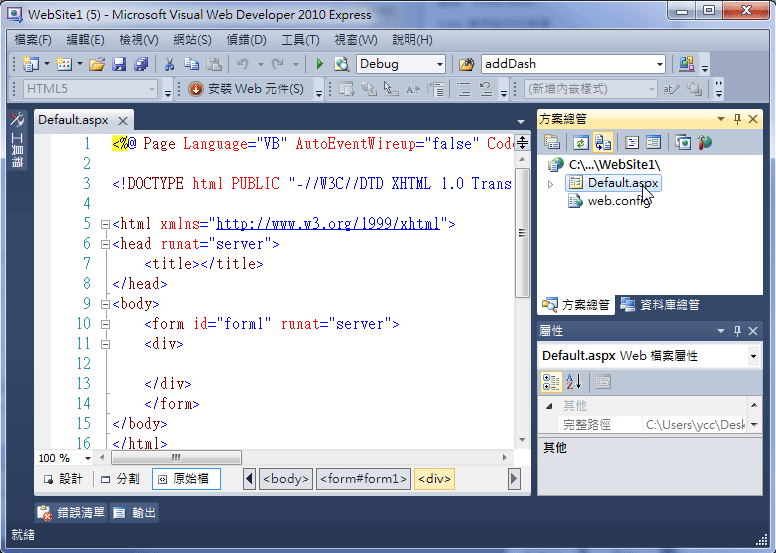776x553 pixels.
Task: Click the View Code icon in Solution Explorer
Action: (632, 143)
